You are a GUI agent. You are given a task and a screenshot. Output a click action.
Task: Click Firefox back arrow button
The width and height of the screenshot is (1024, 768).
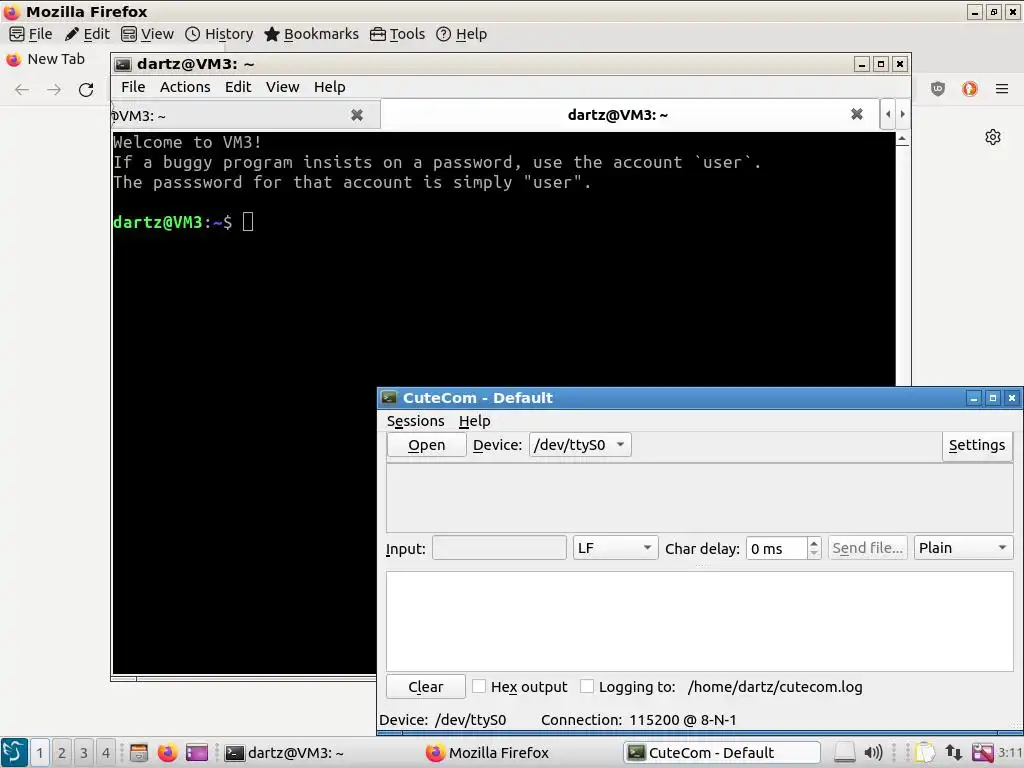point(22,89)
